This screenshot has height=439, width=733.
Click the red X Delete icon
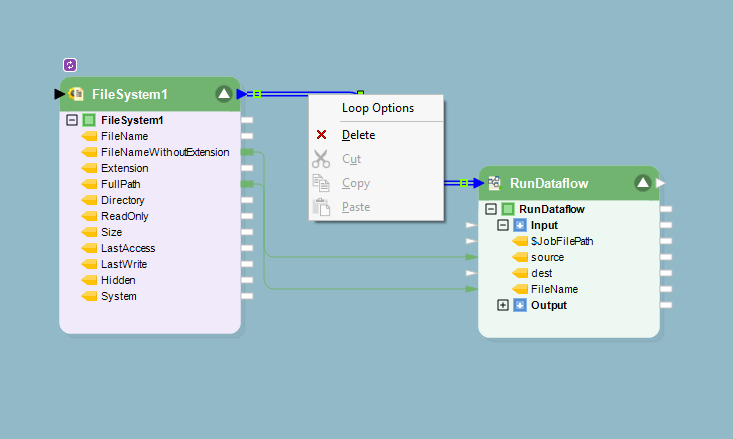(x=321, y=135)
